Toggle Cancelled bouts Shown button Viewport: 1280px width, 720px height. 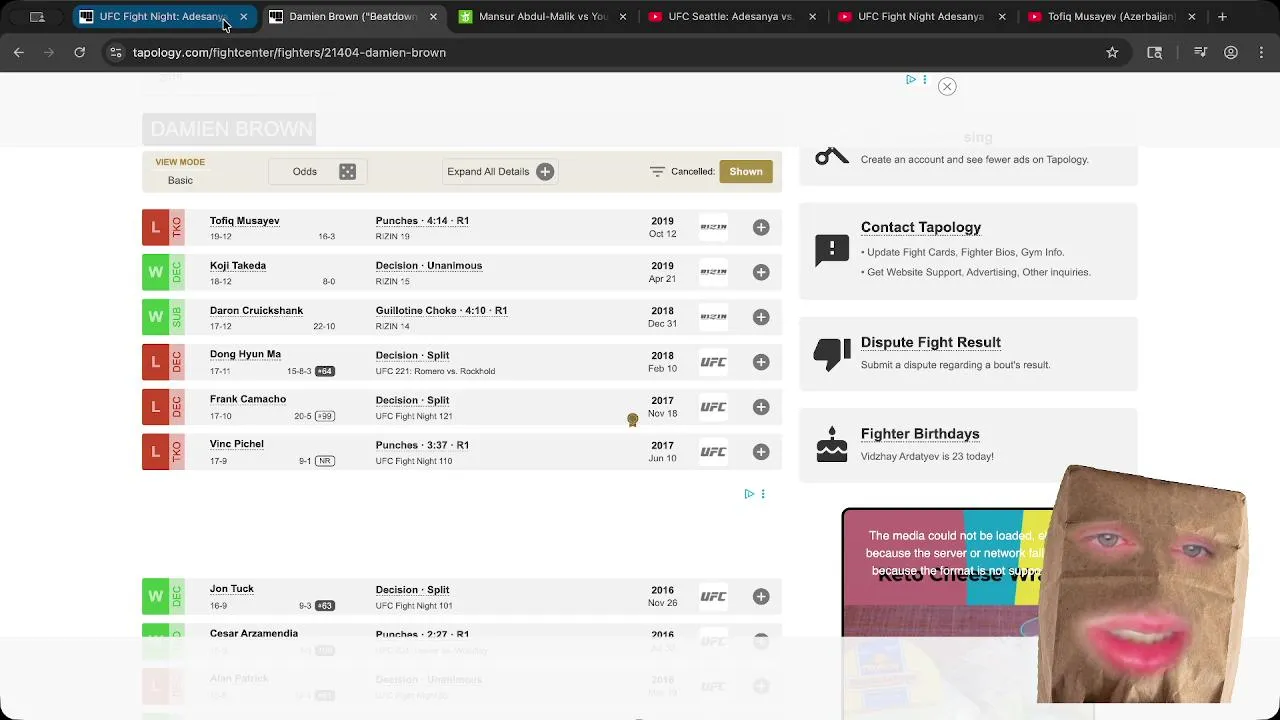(x=746, y=171)
